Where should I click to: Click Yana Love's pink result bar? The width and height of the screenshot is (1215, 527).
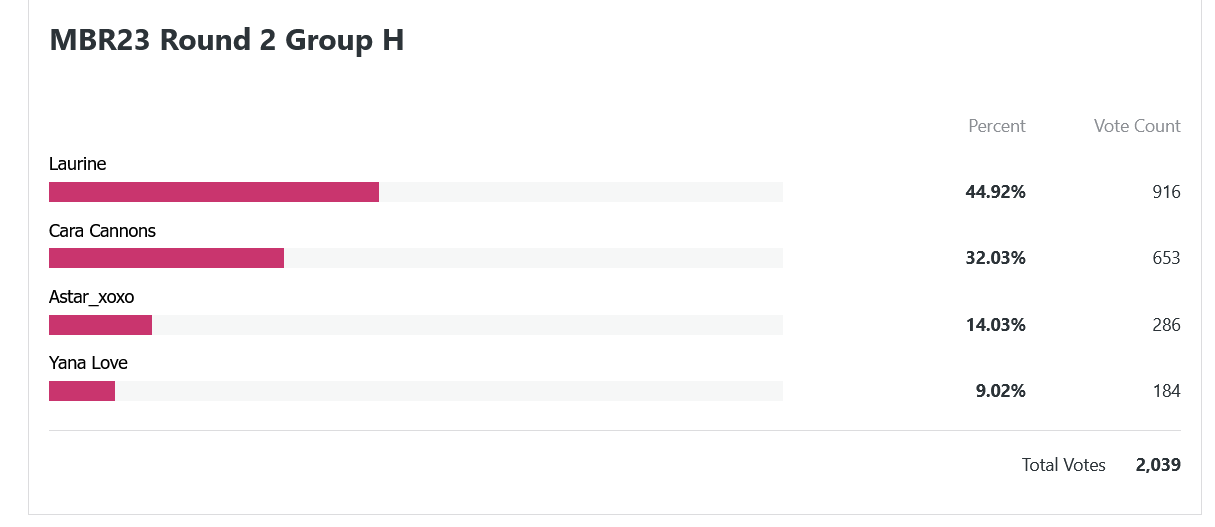click(x=82, y=391)
